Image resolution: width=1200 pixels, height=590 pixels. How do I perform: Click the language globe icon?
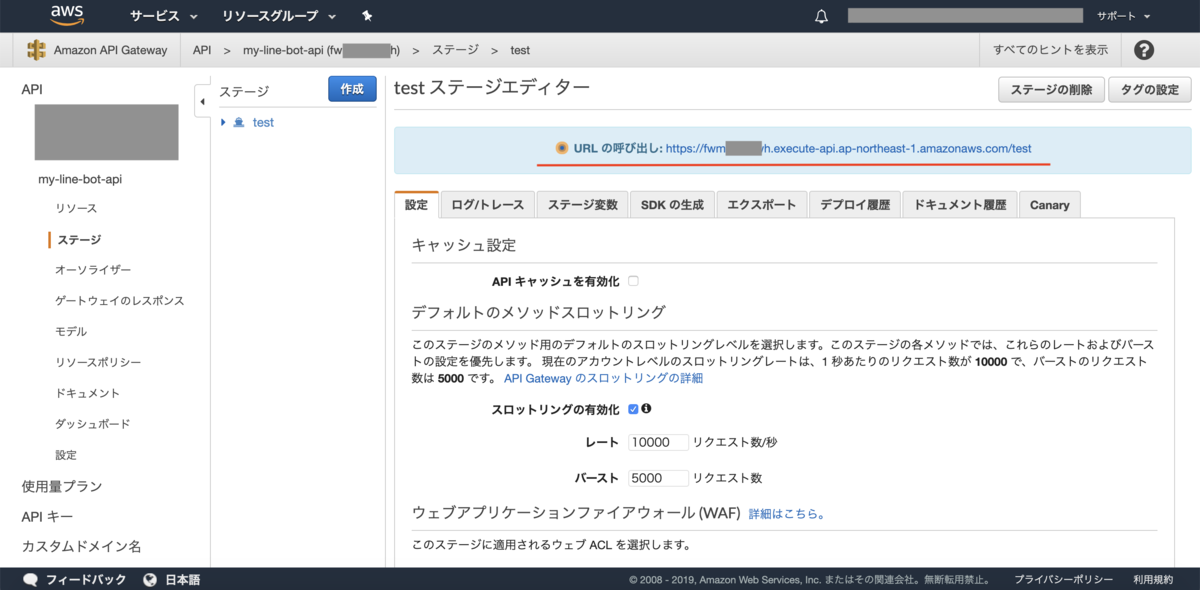pyautogui.click(x=150, y=579)
